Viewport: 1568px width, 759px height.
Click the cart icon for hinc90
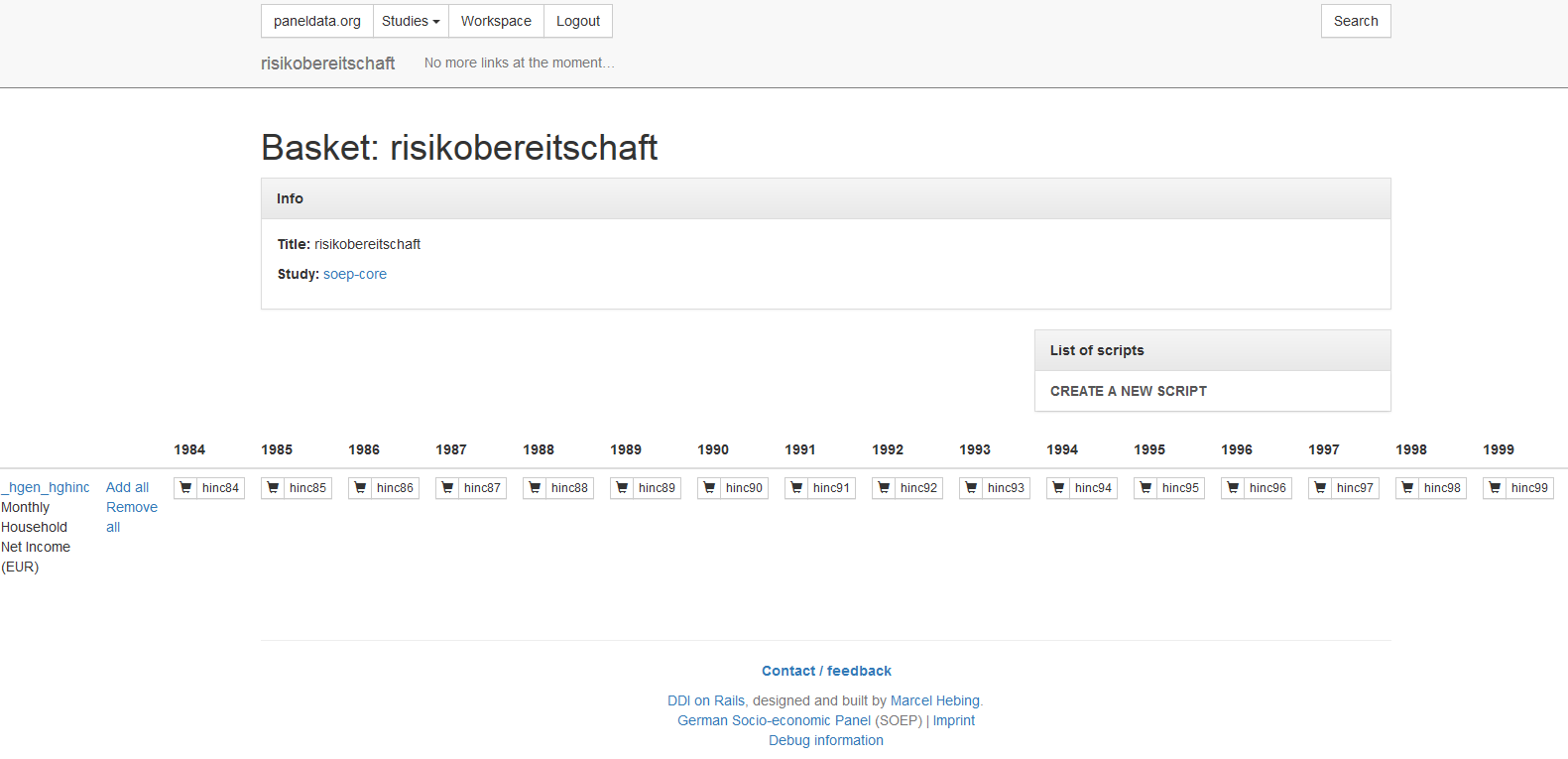coord(709,488)
